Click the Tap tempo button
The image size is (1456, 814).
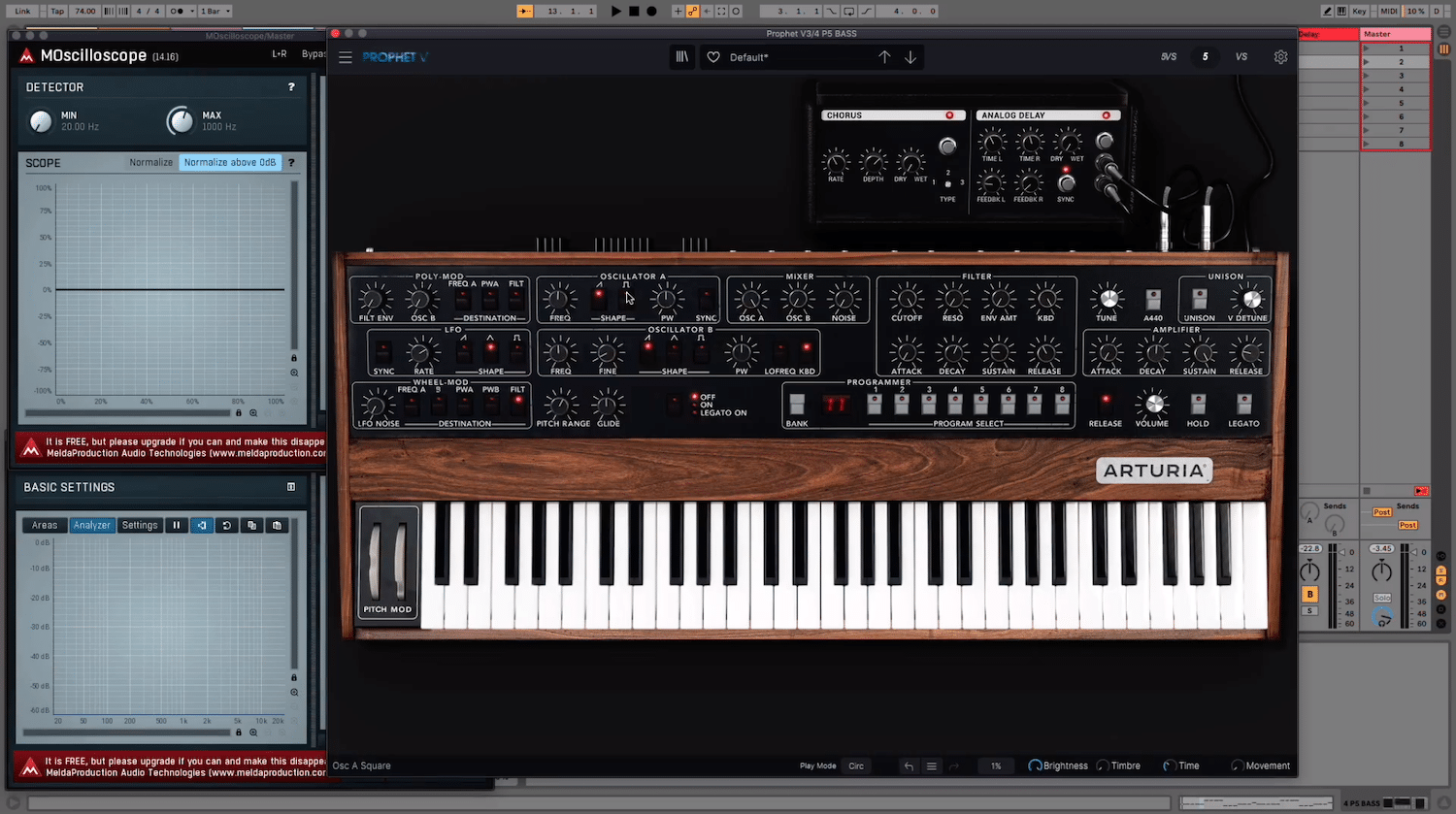[x=57, y=11]
